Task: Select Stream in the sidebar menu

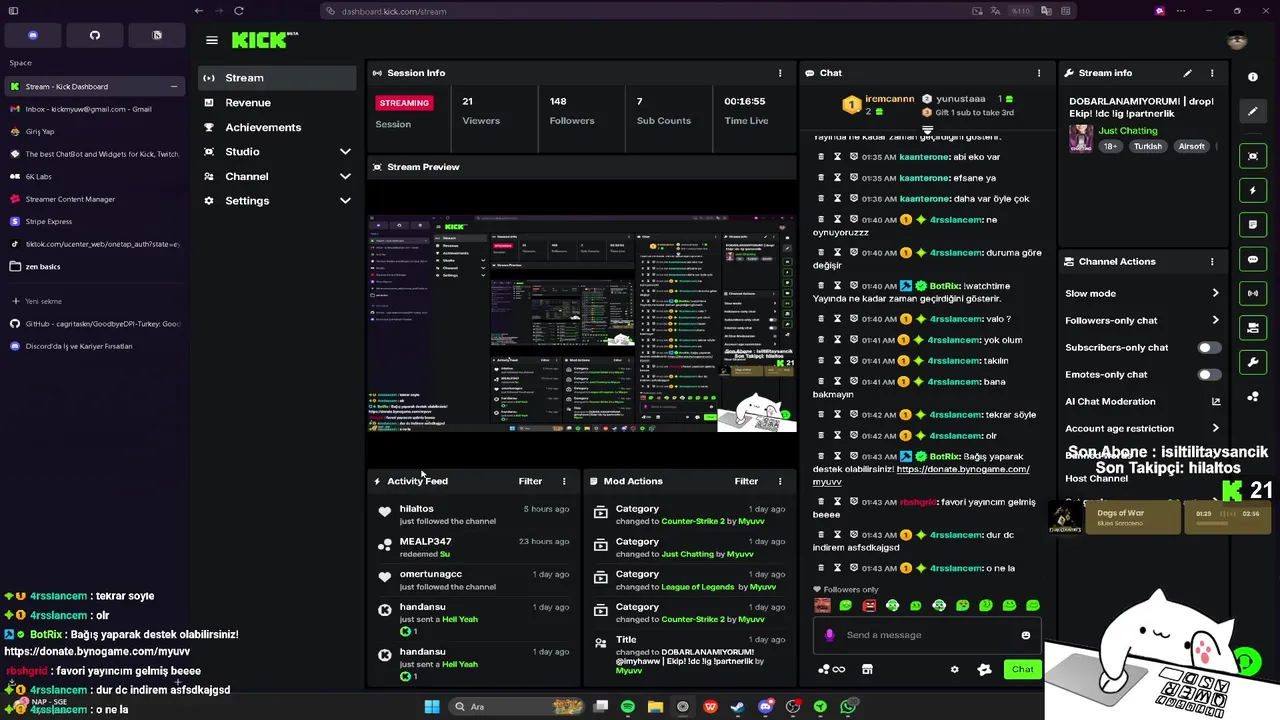Action: [277, 78]
